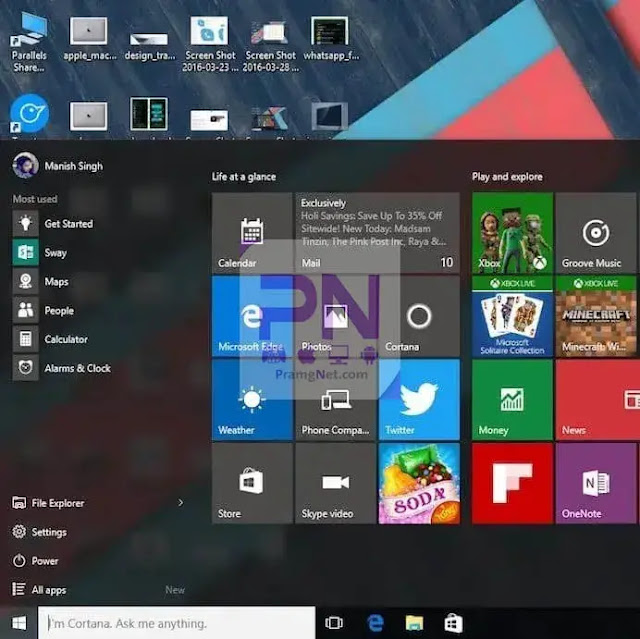Open the Weather tile
Screen dimensions: 640x639
pos(252,399)
